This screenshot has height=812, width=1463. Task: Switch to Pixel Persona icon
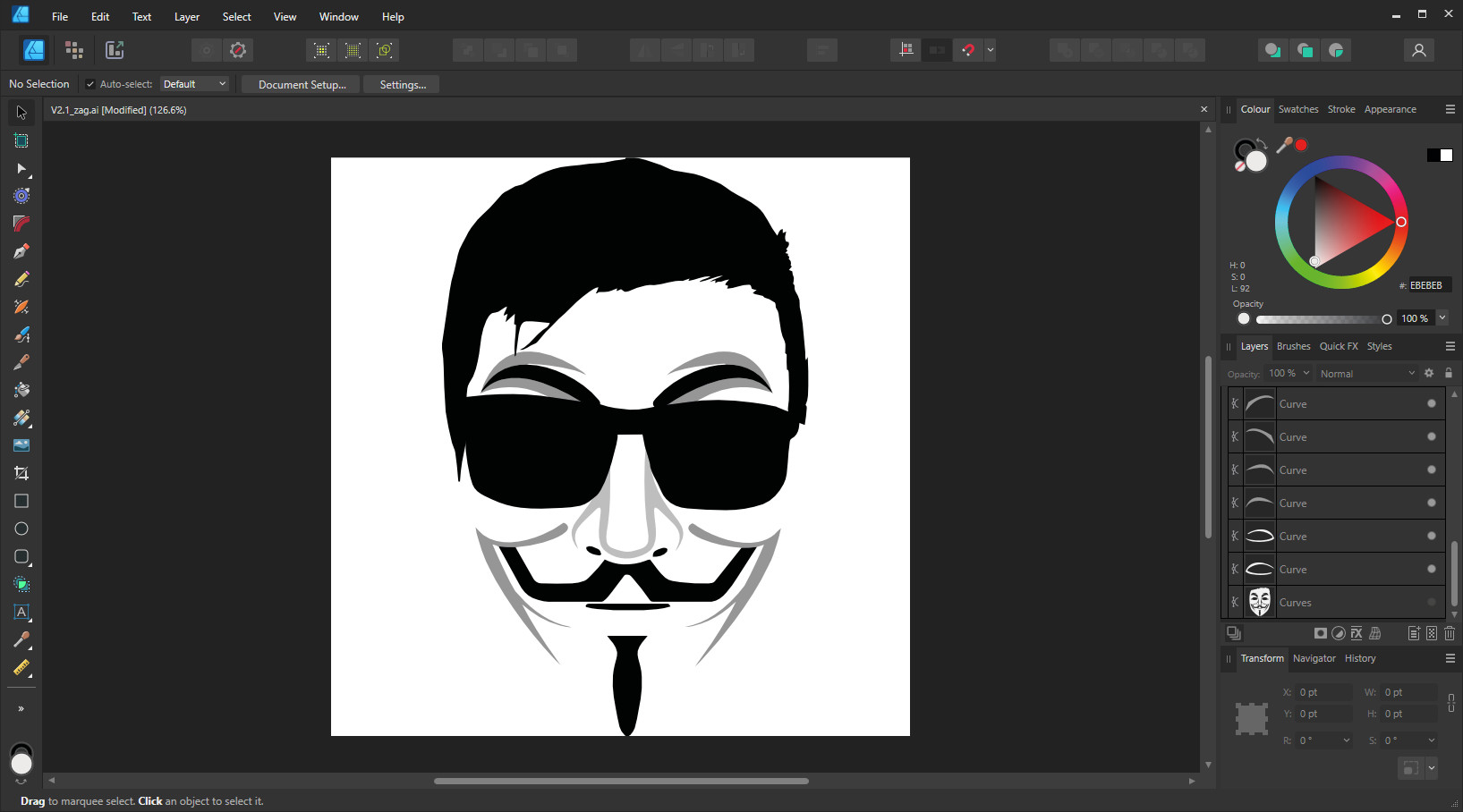click(74, 50)
